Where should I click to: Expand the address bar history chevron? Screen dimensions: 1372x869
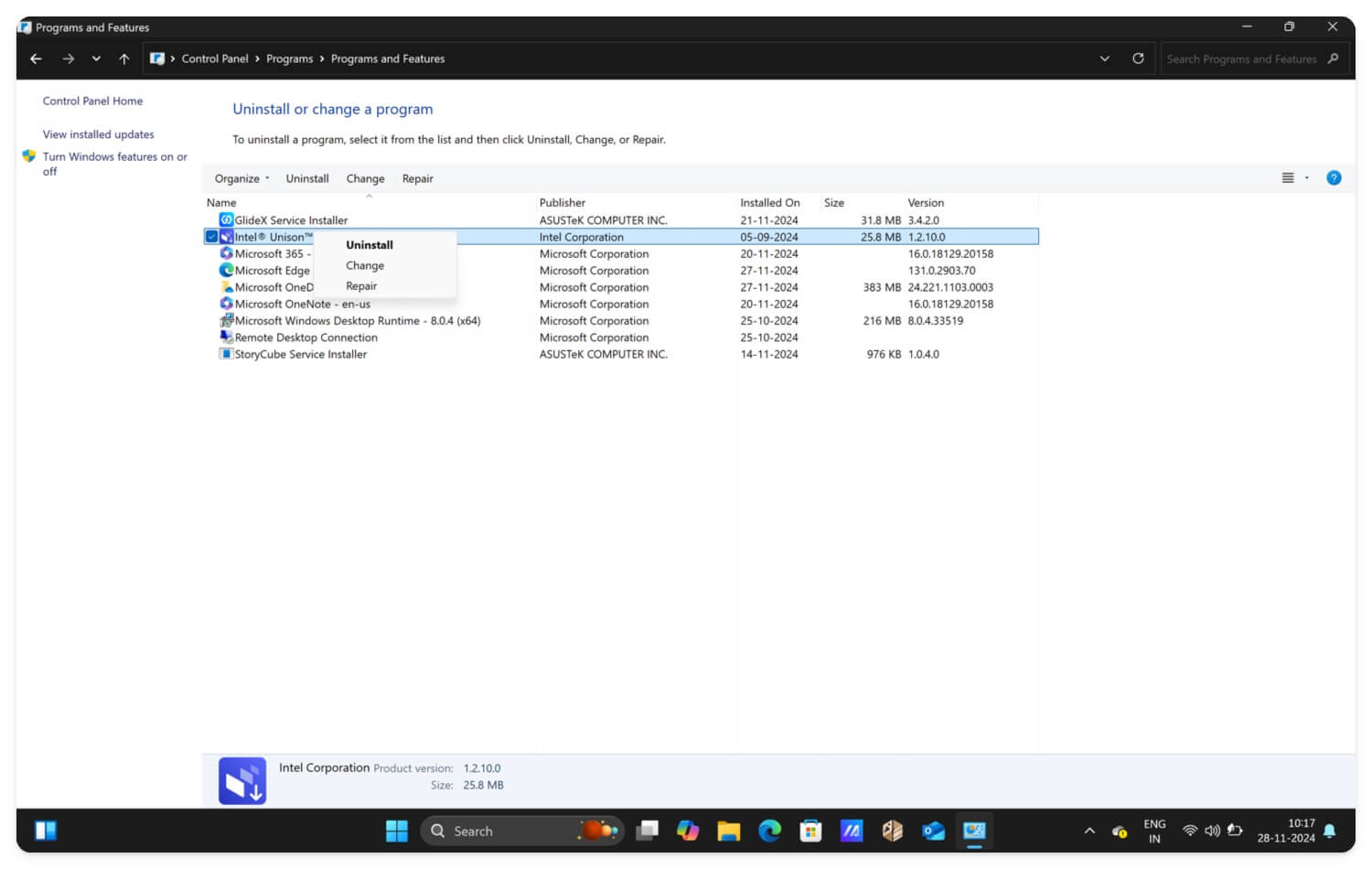[1103, 59]
